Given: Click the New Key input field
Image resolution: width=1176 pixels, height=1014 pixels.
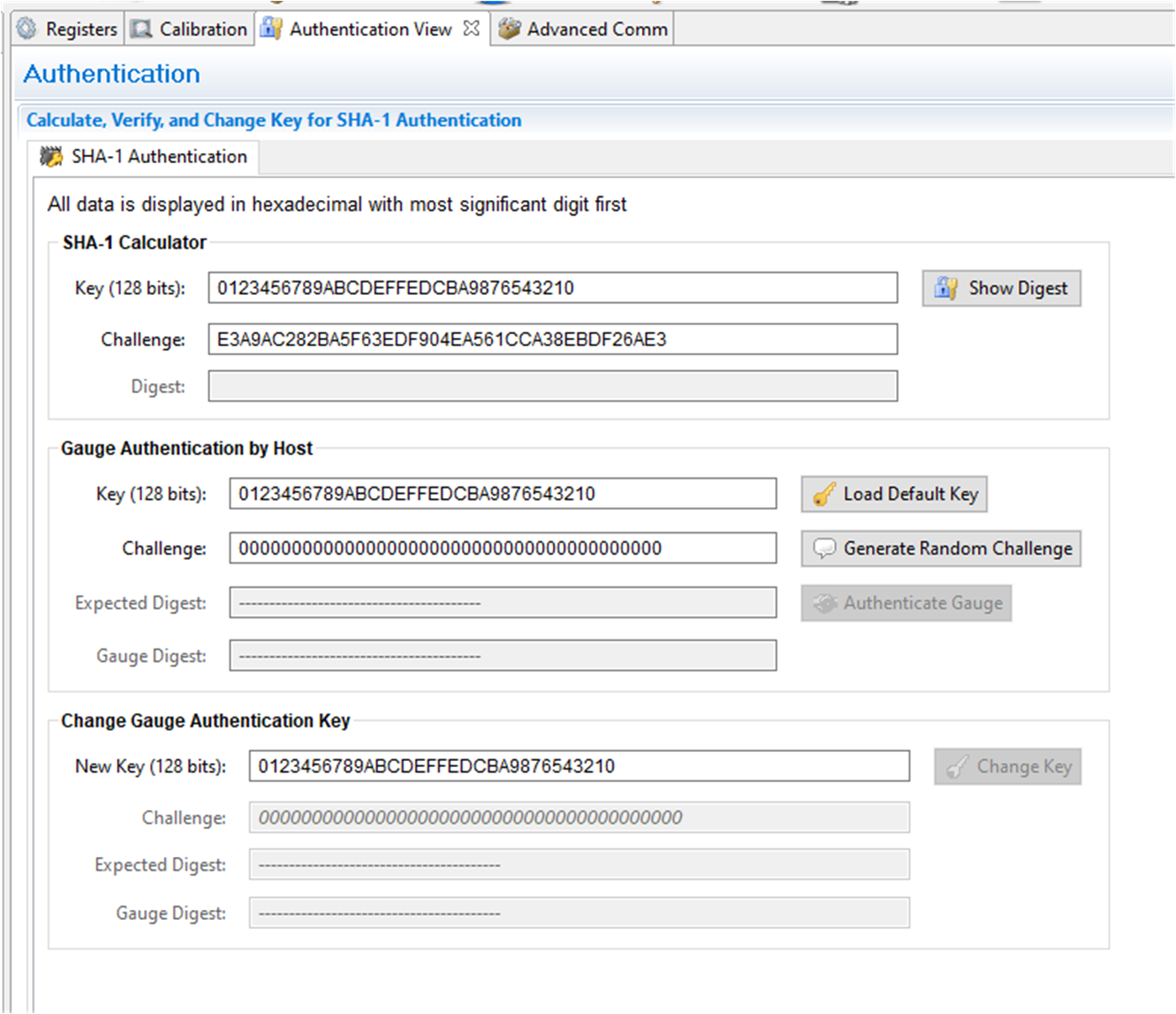Looking at the screenshot, I should coord(579,766).
